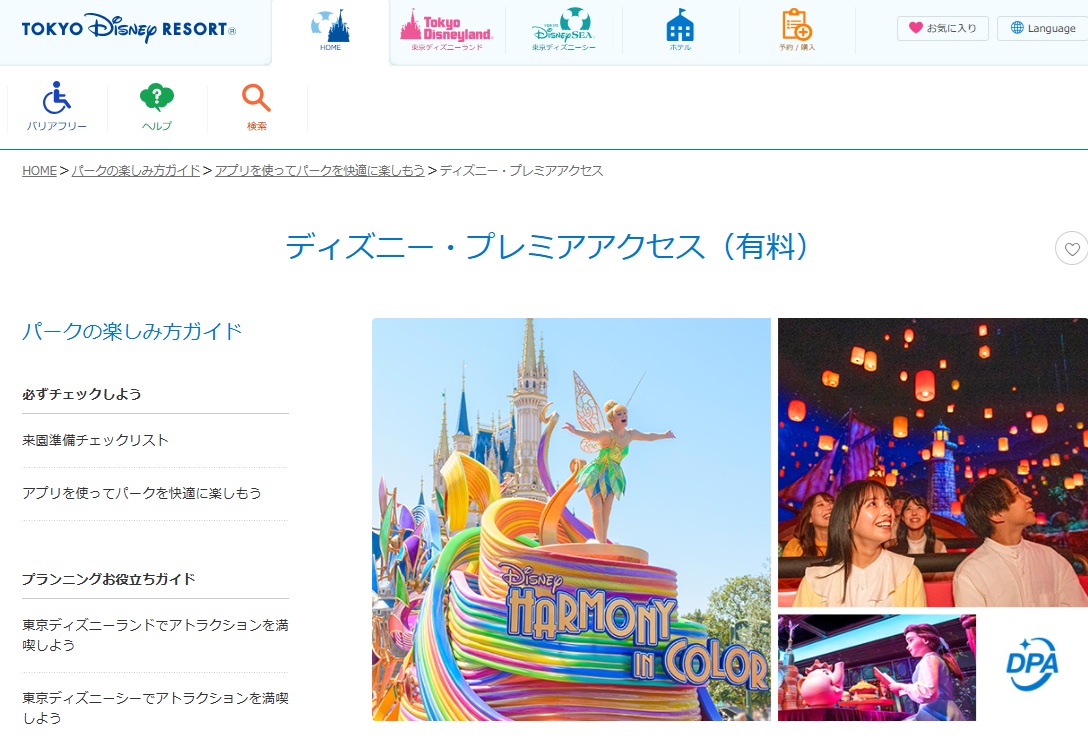
Task: Click the lantern ride photo
Action: click(933, 462)
